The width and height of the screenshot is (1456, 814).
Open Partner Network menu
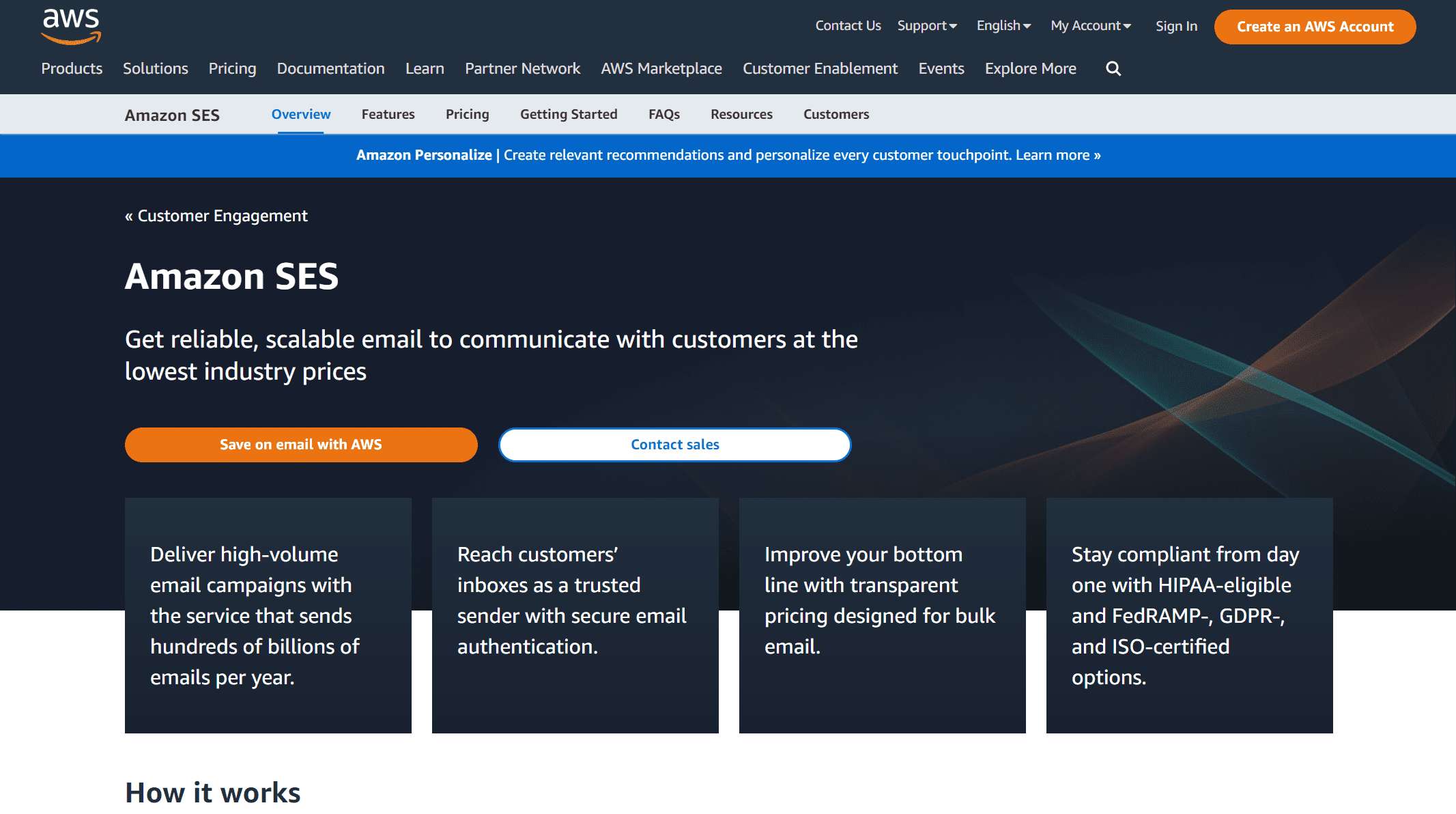click(523, 68)
